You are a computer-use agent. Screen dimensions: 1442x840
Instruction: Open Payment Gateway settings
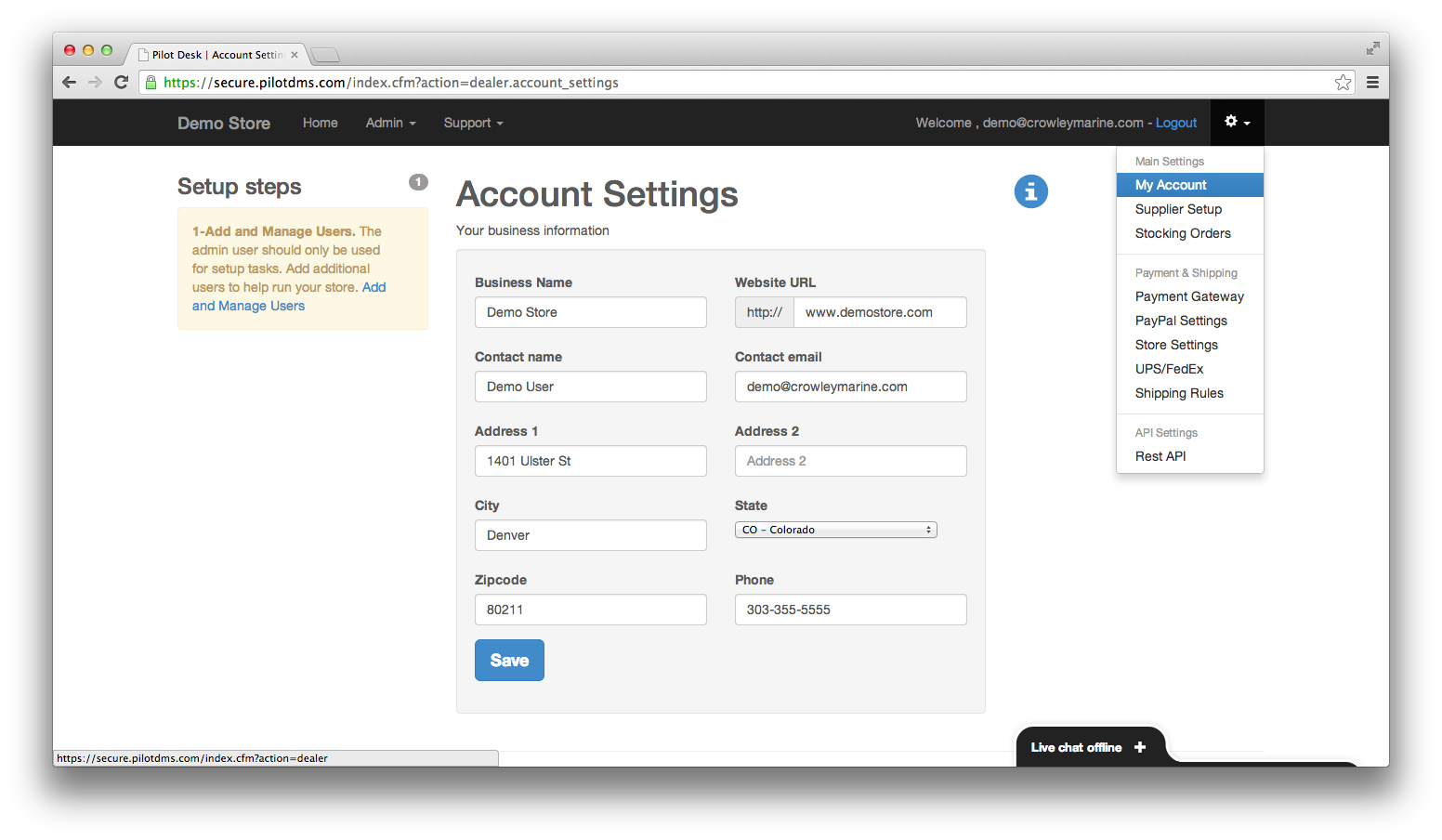(x=1189, y=295)
